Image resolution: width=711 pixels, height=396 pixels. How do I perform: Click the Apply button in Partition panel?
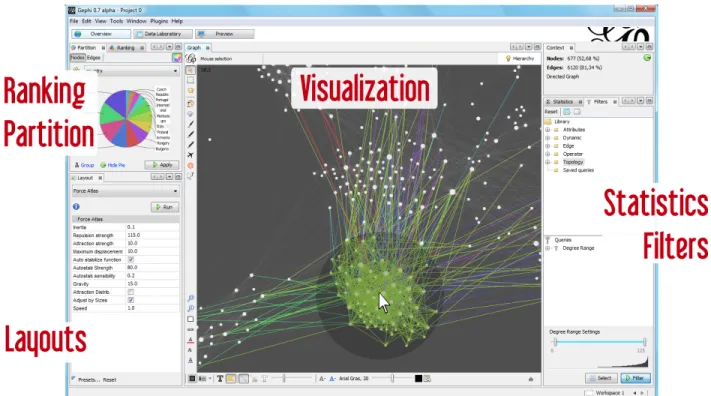(162, 165)
